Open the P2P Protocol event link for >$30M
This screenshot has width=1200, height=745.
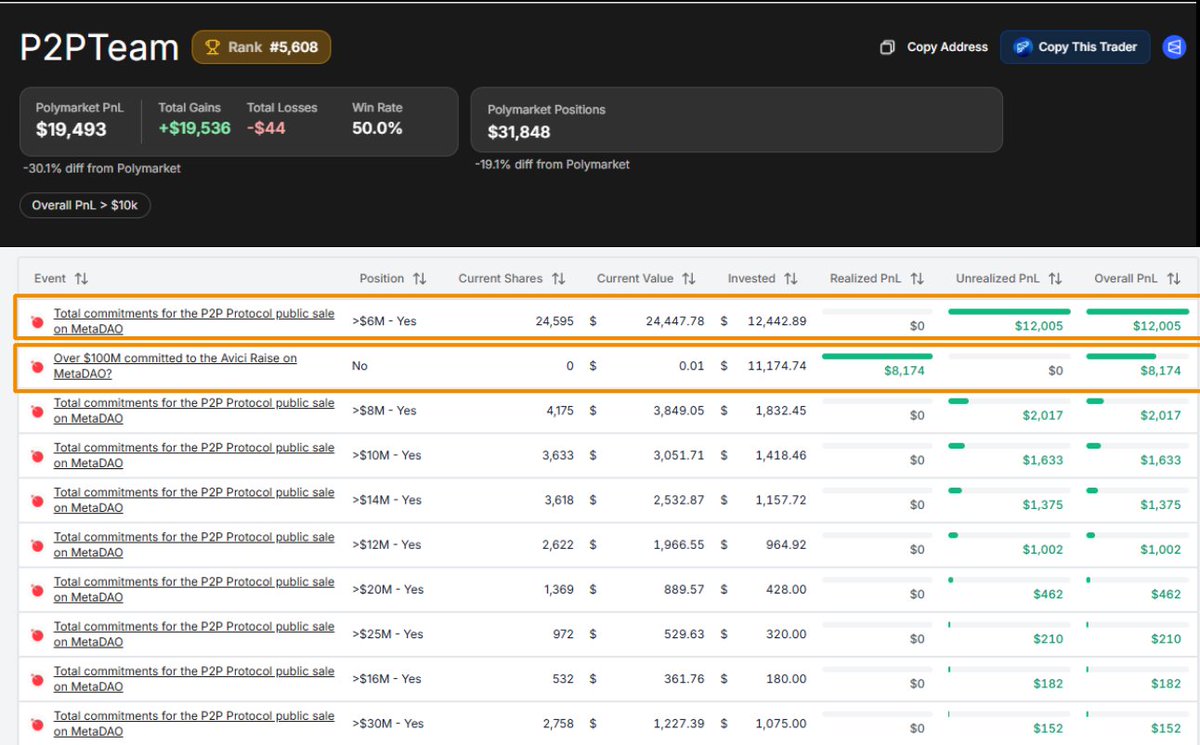point(194,723)
